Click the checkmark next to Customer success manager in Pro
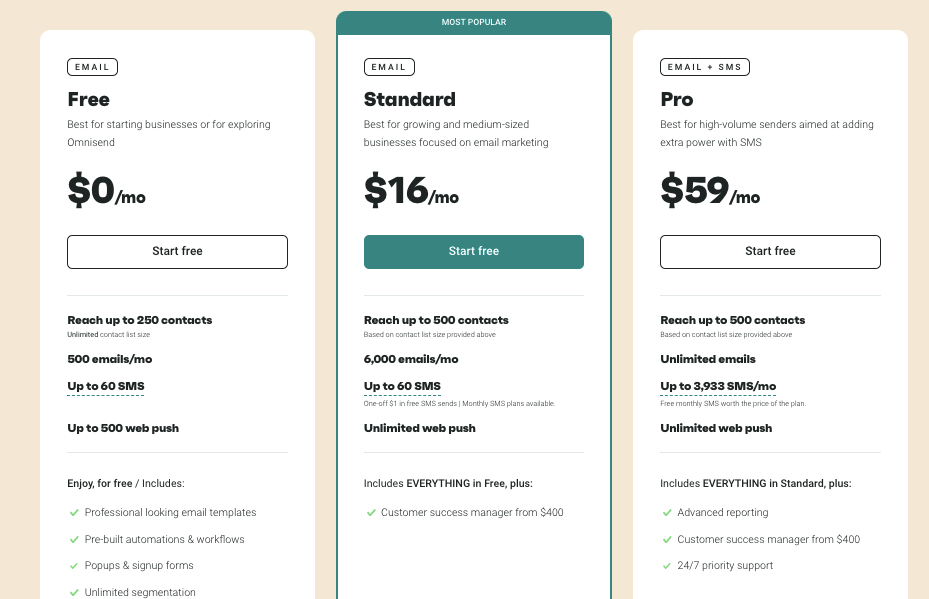Viewport: 929px width, 599px height. [667, 538]
